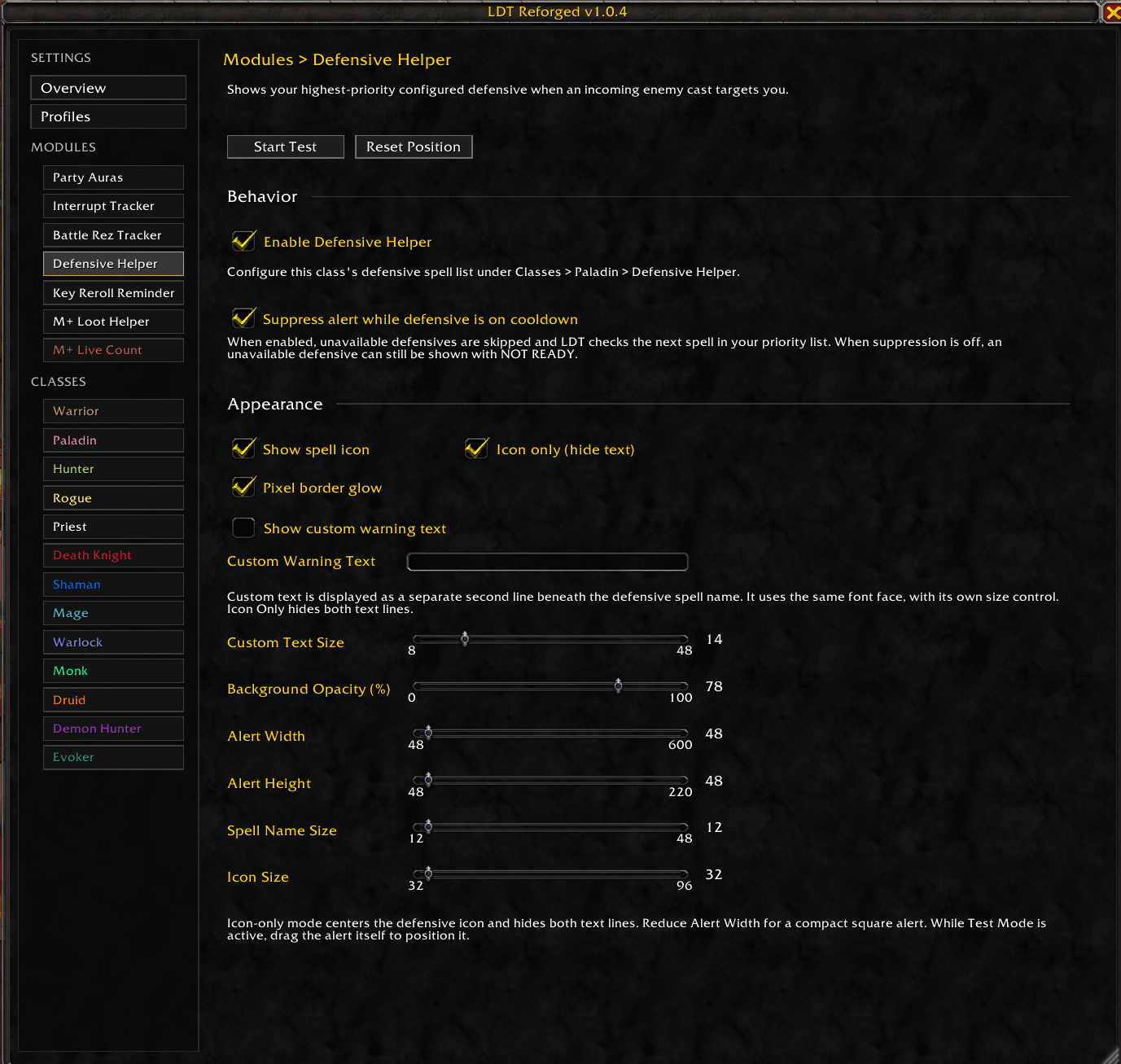1121x1064 pixels.
Task: Disable Pixel border glow checkbox
Action: tap(243, 487)
